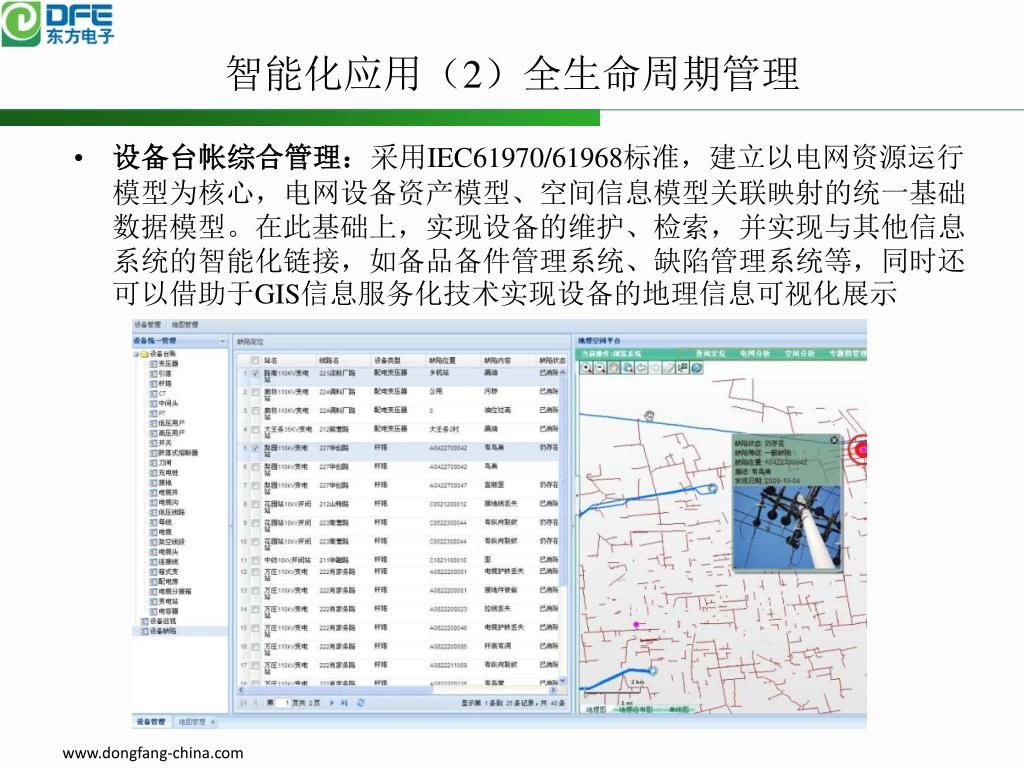Go to next page in table pager
1024x768 pixels.
(332, 703)
